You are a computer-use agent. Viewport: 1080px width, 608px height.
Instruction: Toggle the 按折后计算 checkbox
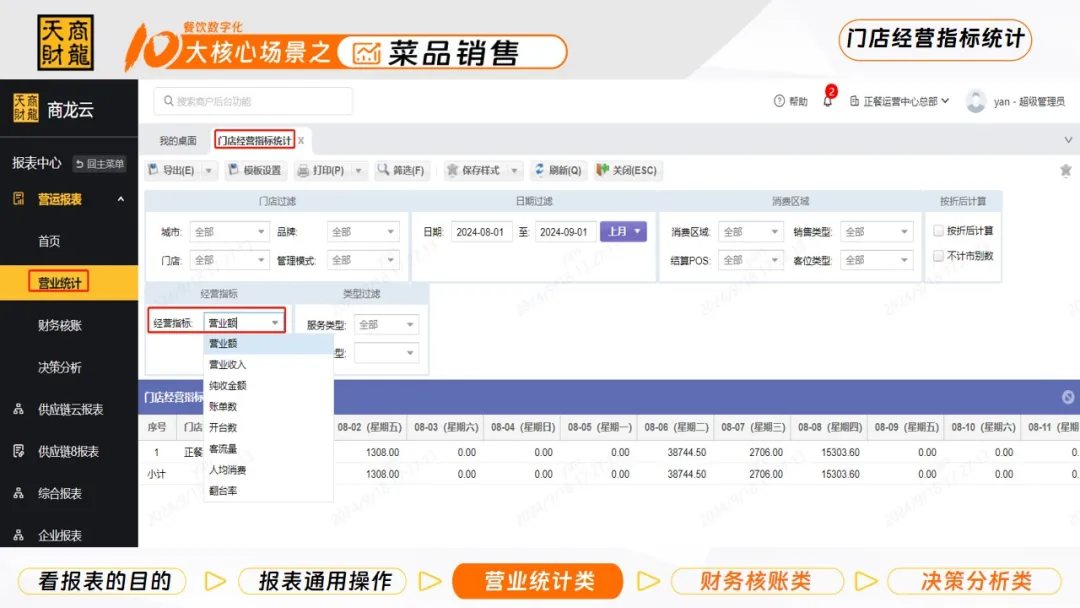coord(938,231)
